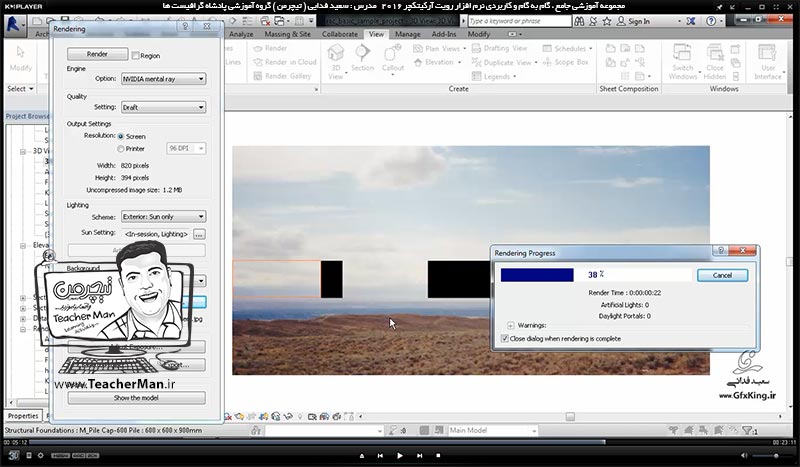The image size is (800, 467).
Task: Switch to the Properties panel tab
Action: pos(23,416)
